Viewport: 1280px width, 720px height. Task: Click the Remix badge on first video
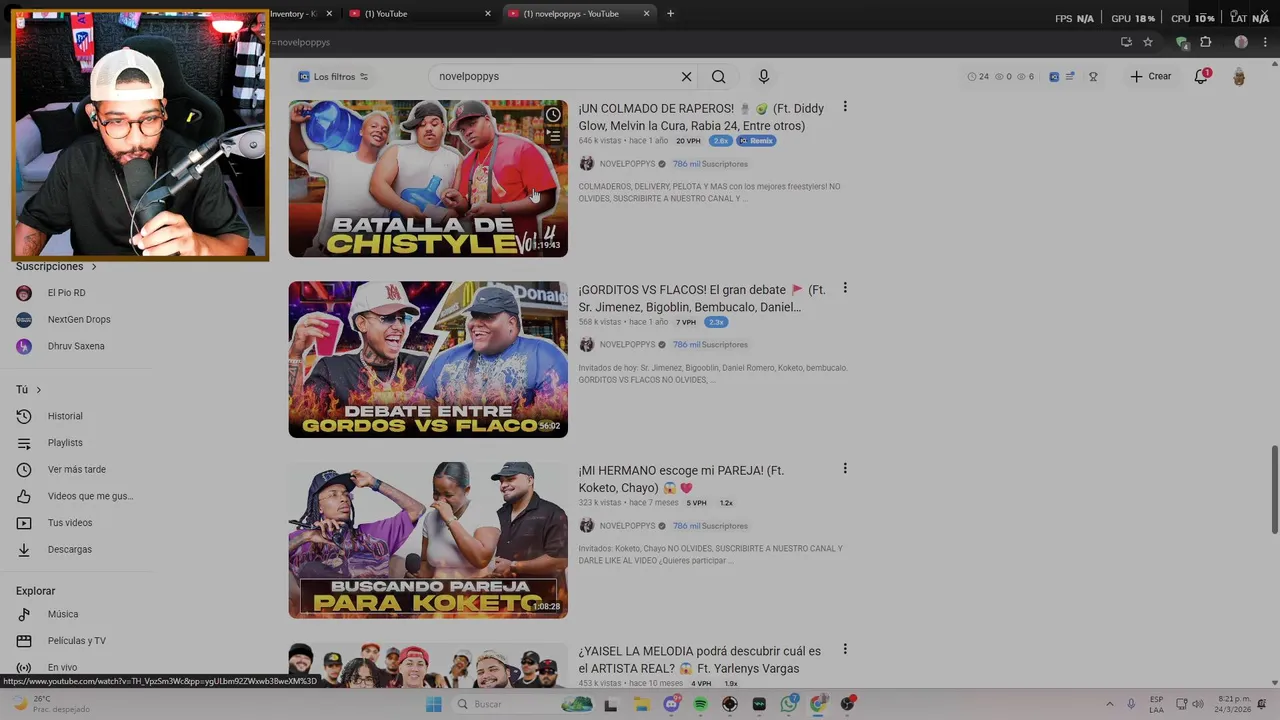[x=757, y=141]
